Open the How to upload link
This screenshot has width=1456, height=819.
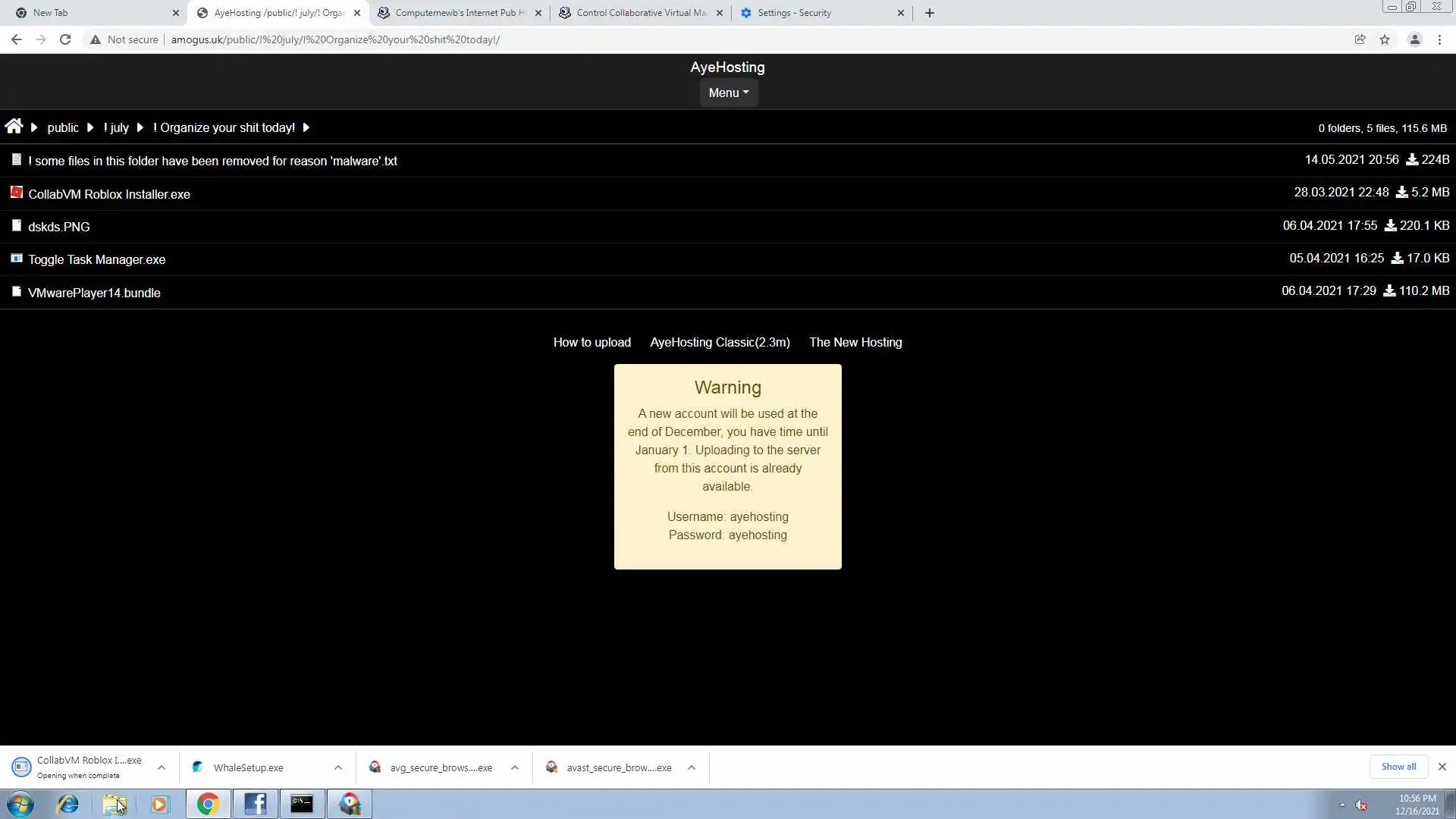[x=591, y=342]
